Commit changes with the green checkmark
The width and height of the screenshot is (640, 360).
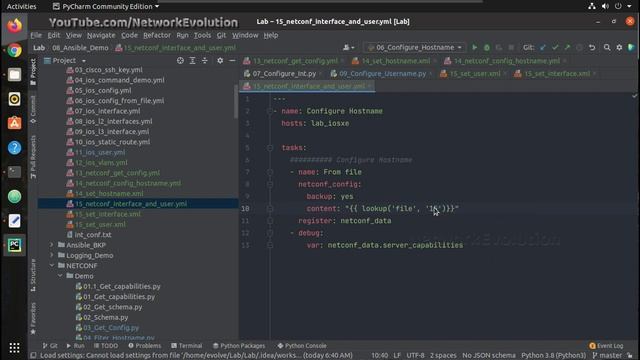[555, 47]
